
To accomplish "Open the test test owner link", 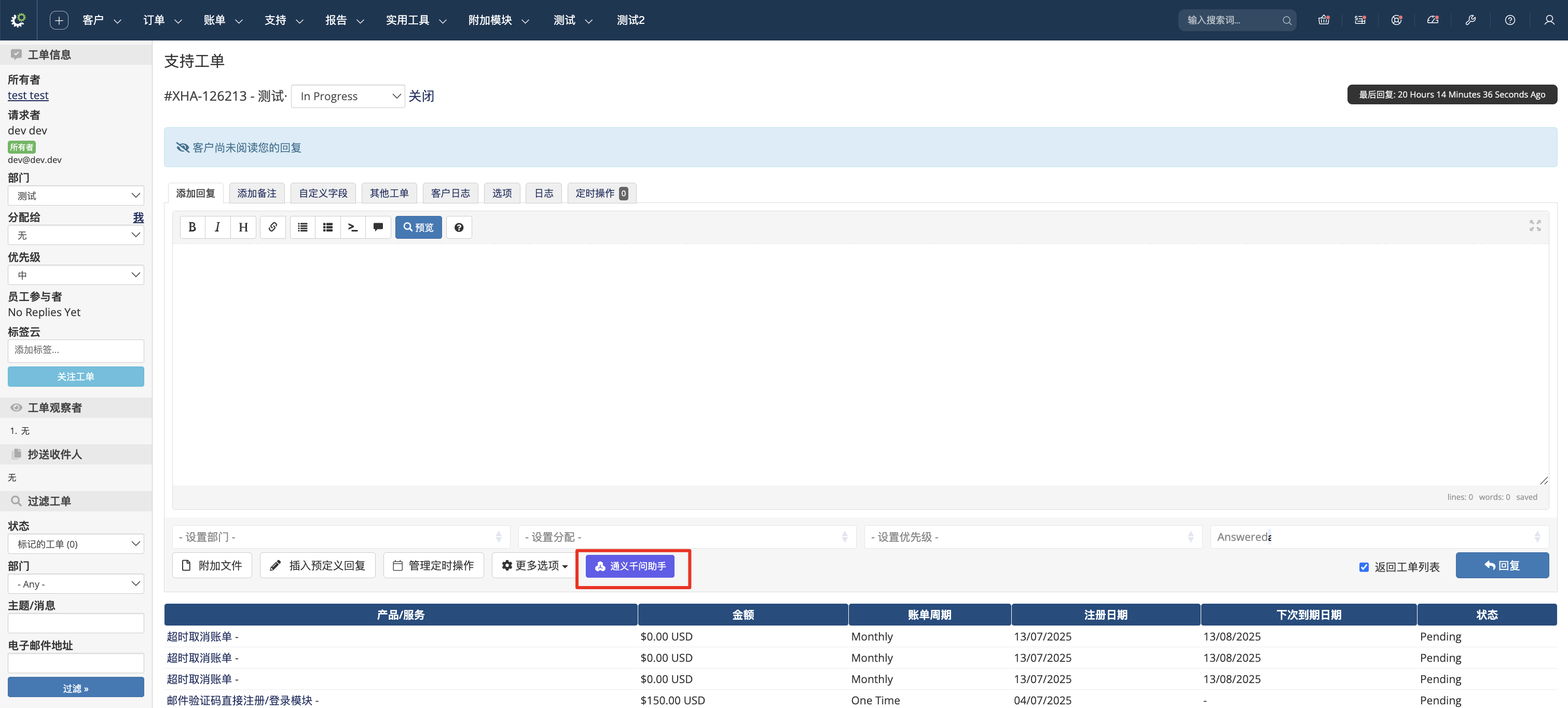I will pos(28,96).
